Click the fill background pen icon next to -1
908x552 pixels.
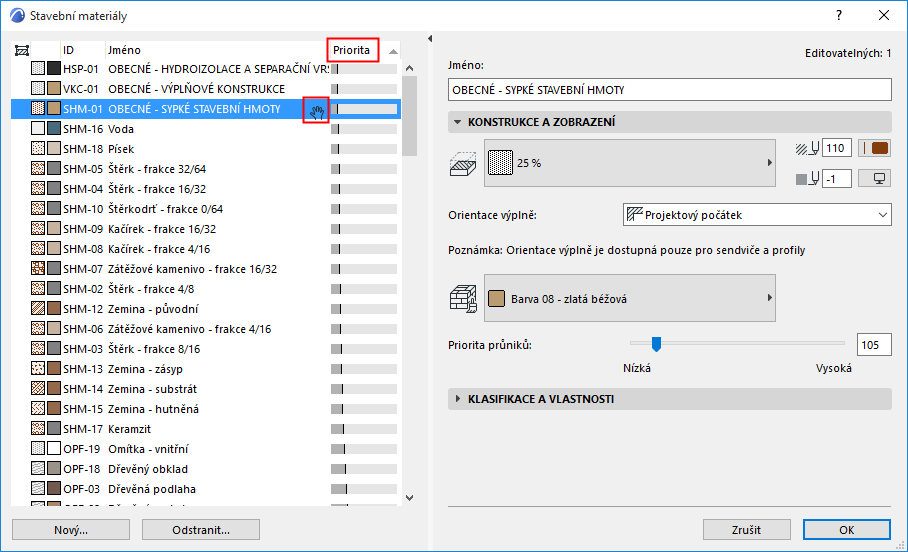click(x=807, y=178)
